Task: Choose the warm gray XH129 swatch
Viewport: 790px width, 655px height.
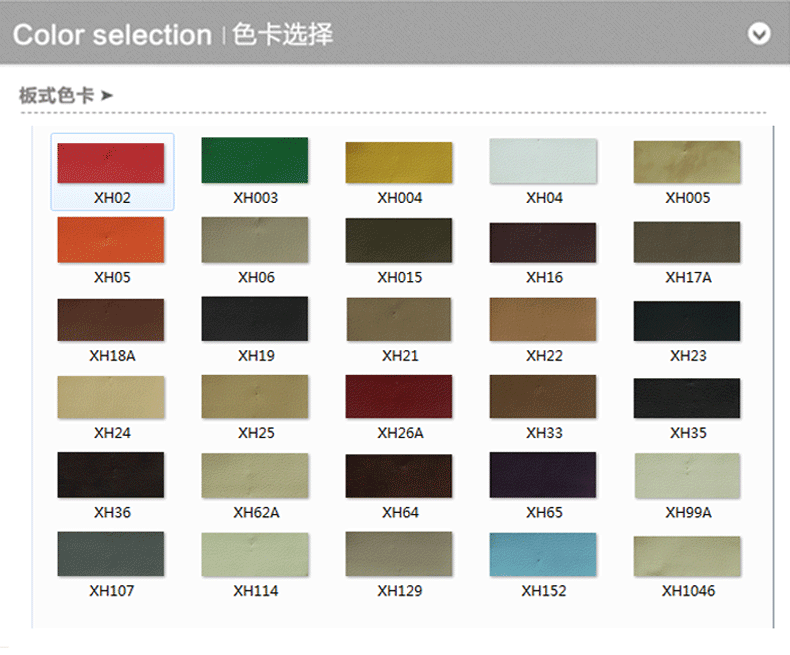Action: [x=399, y=554]
